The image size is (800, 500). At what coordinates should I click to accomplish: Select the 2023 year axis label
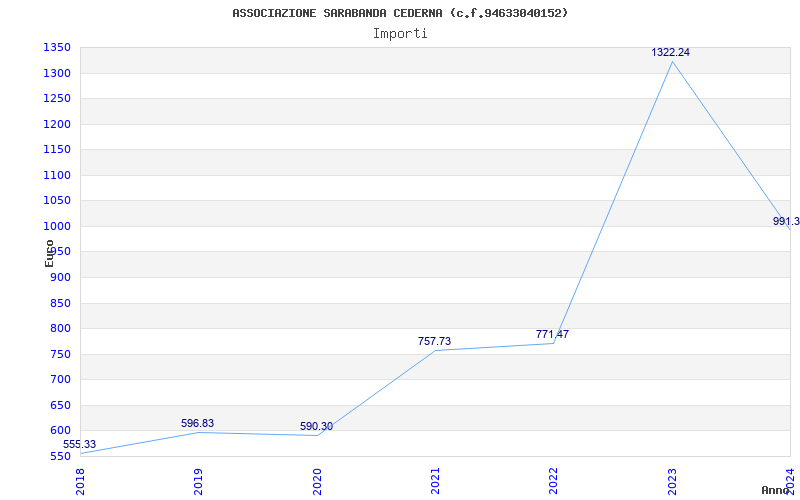click(x=673, y=481)
